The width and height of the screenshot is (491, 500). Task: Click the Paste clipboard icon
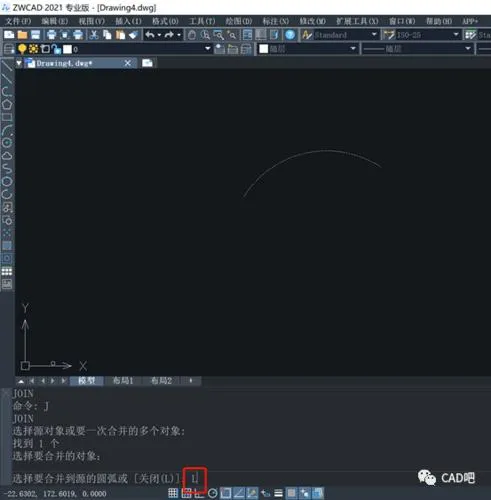click(x=120, y=35)
